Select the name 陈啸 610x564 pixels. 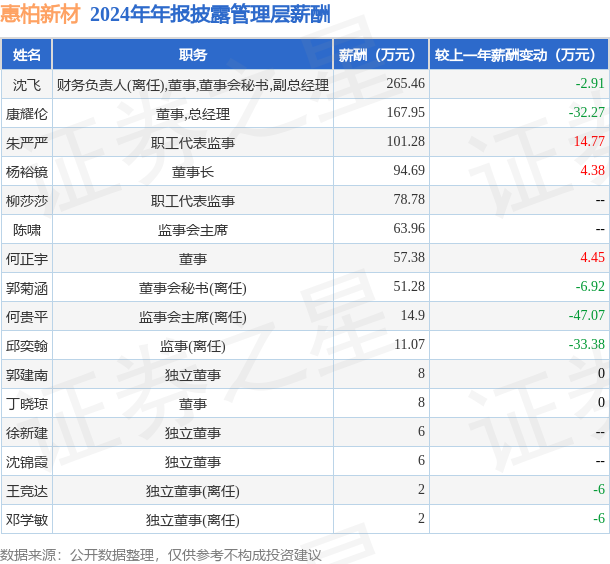[26, 230]
